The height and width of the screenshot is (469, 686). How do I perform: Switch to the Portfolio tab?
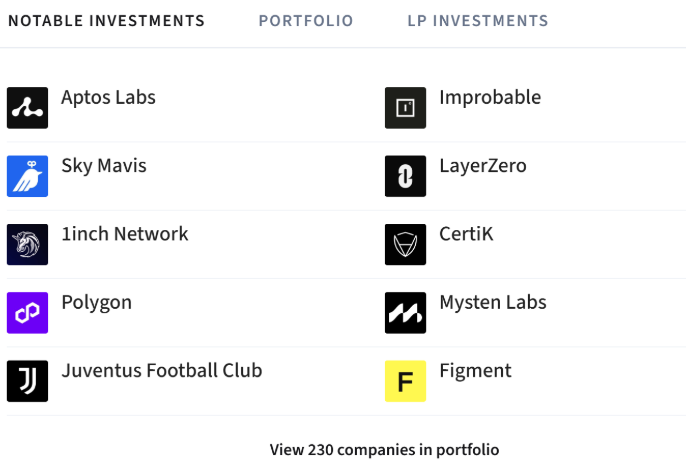click(306, 21)
